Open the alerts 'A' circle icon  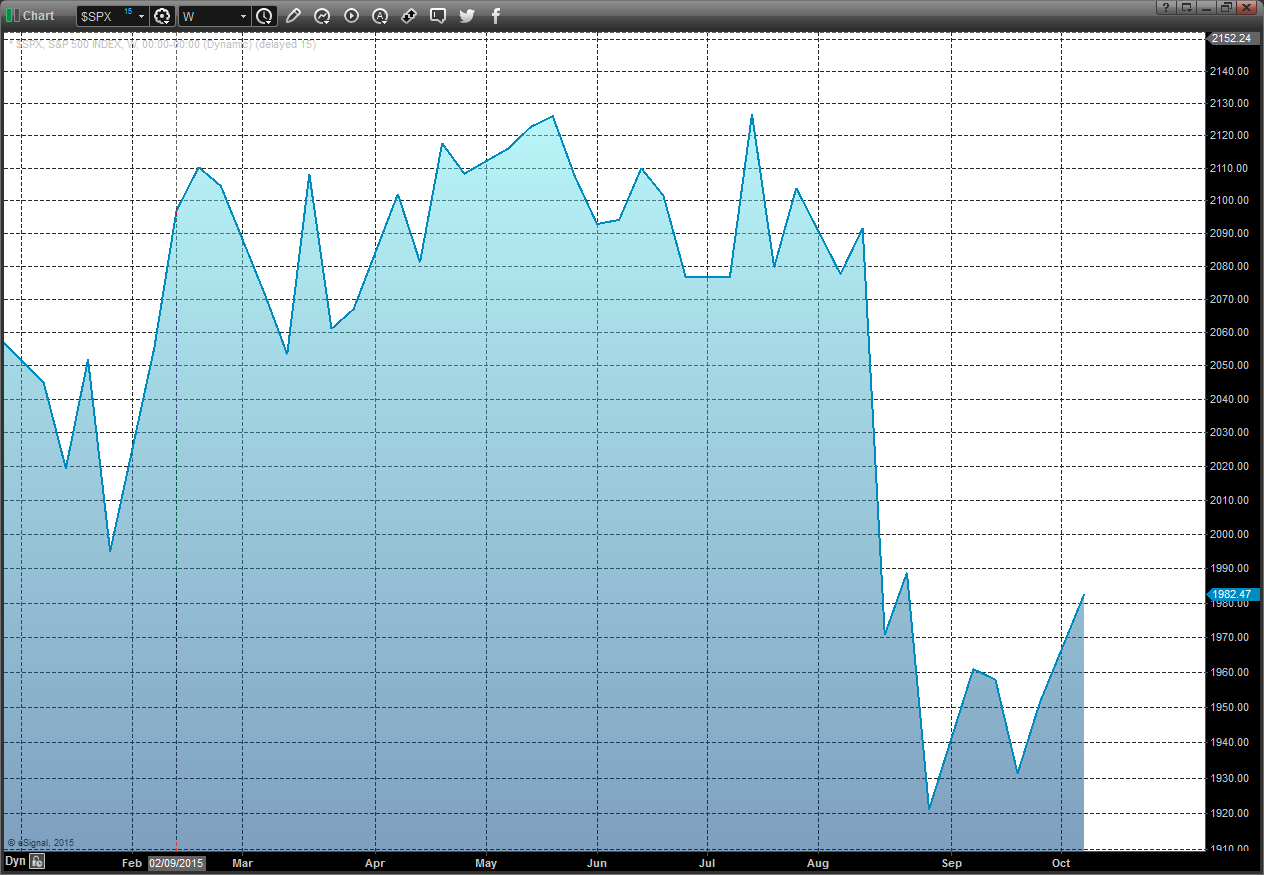pos(380,16)
